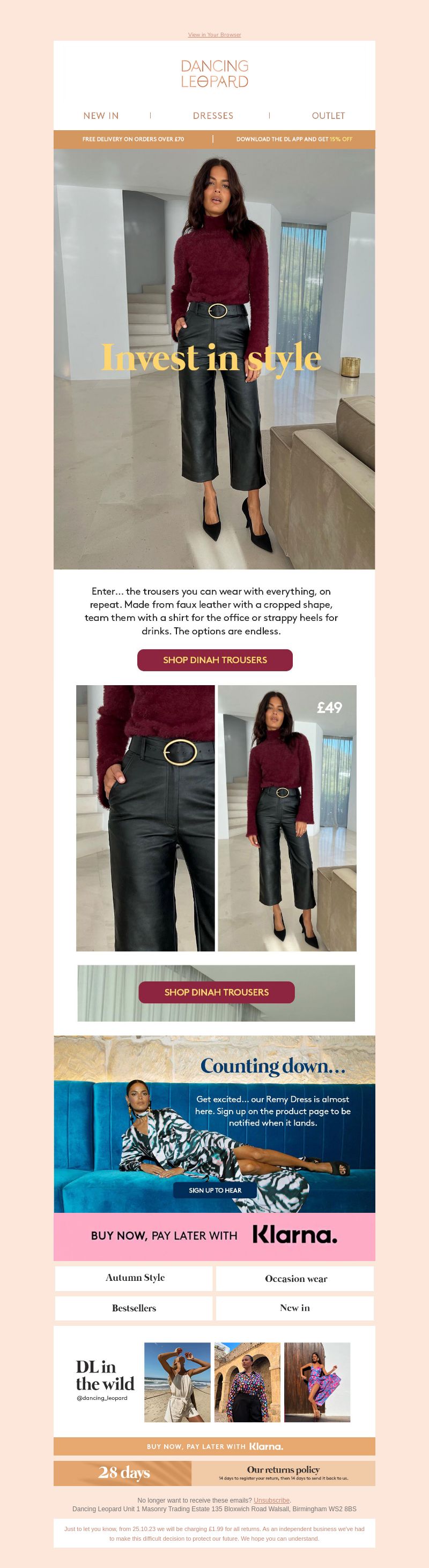This screenshot has height=1568, width=429.
Task: Open the OUTLET navigation link
Action: [x=328, y=116]
